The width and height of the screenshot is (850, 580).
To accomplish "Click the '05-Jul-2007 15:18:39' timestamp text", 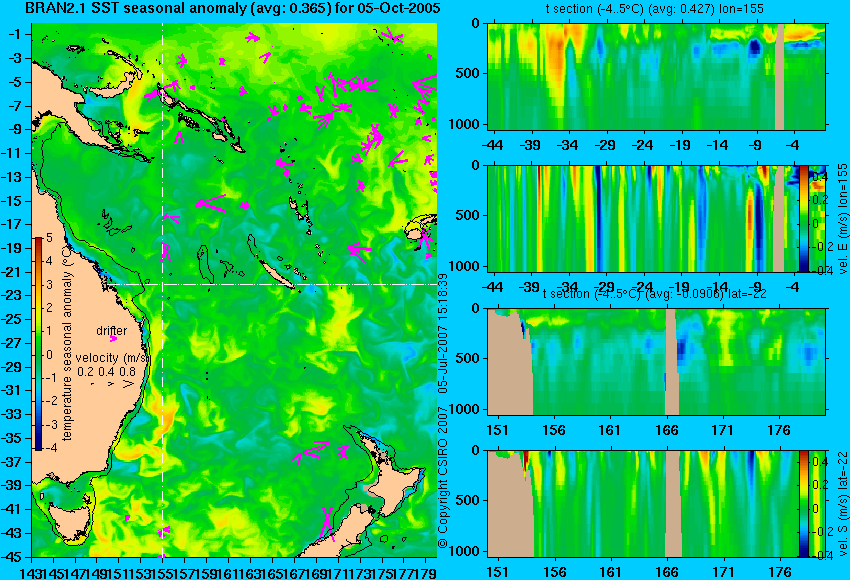I will (443, 333).
